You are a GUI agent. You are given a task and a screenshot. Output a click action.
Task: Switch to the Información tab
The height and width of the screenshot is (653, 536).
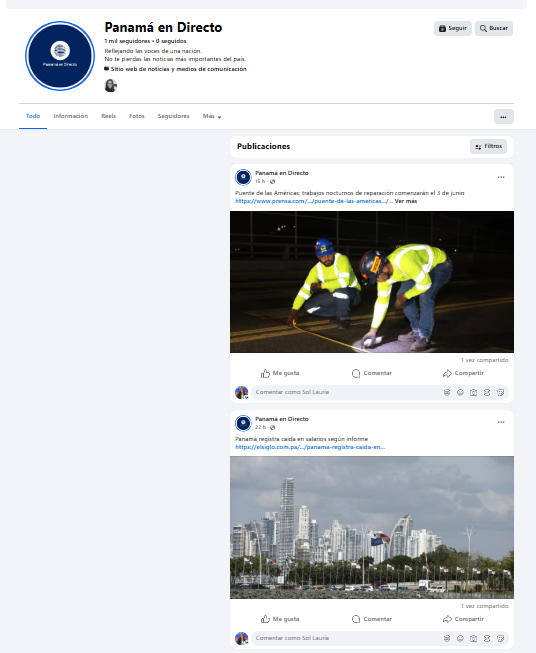[x=70, y=116]
